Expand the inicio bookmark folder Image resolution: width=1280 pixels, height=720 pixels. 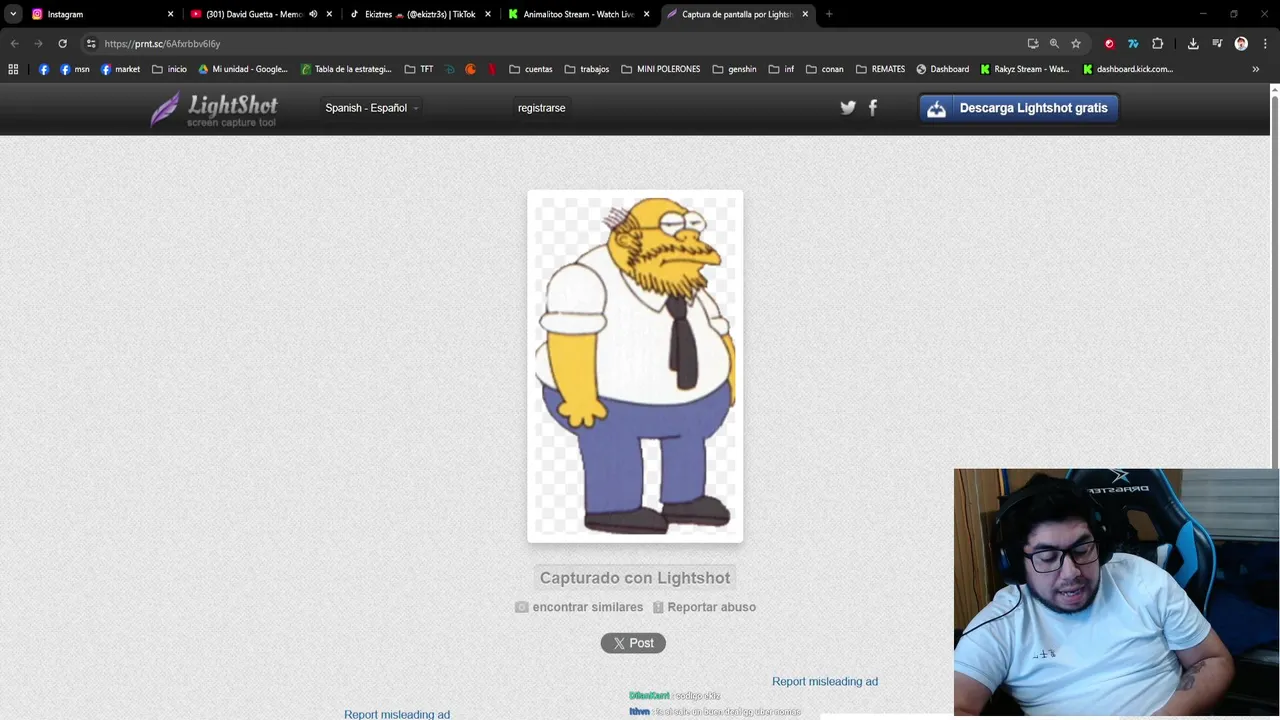tap(170, 69)
